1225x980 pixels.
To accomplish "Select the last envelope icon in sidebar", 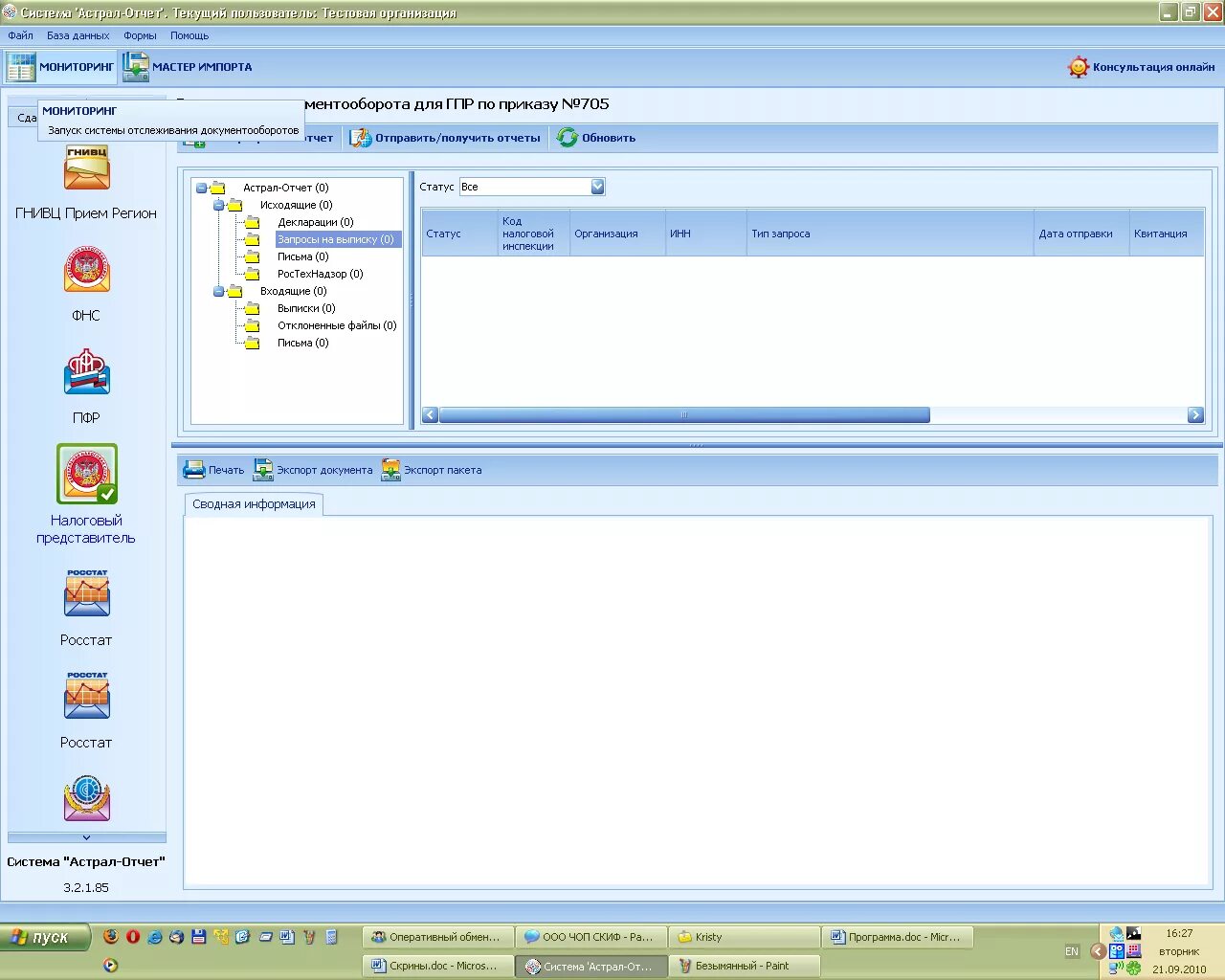I will click(86, 799).
